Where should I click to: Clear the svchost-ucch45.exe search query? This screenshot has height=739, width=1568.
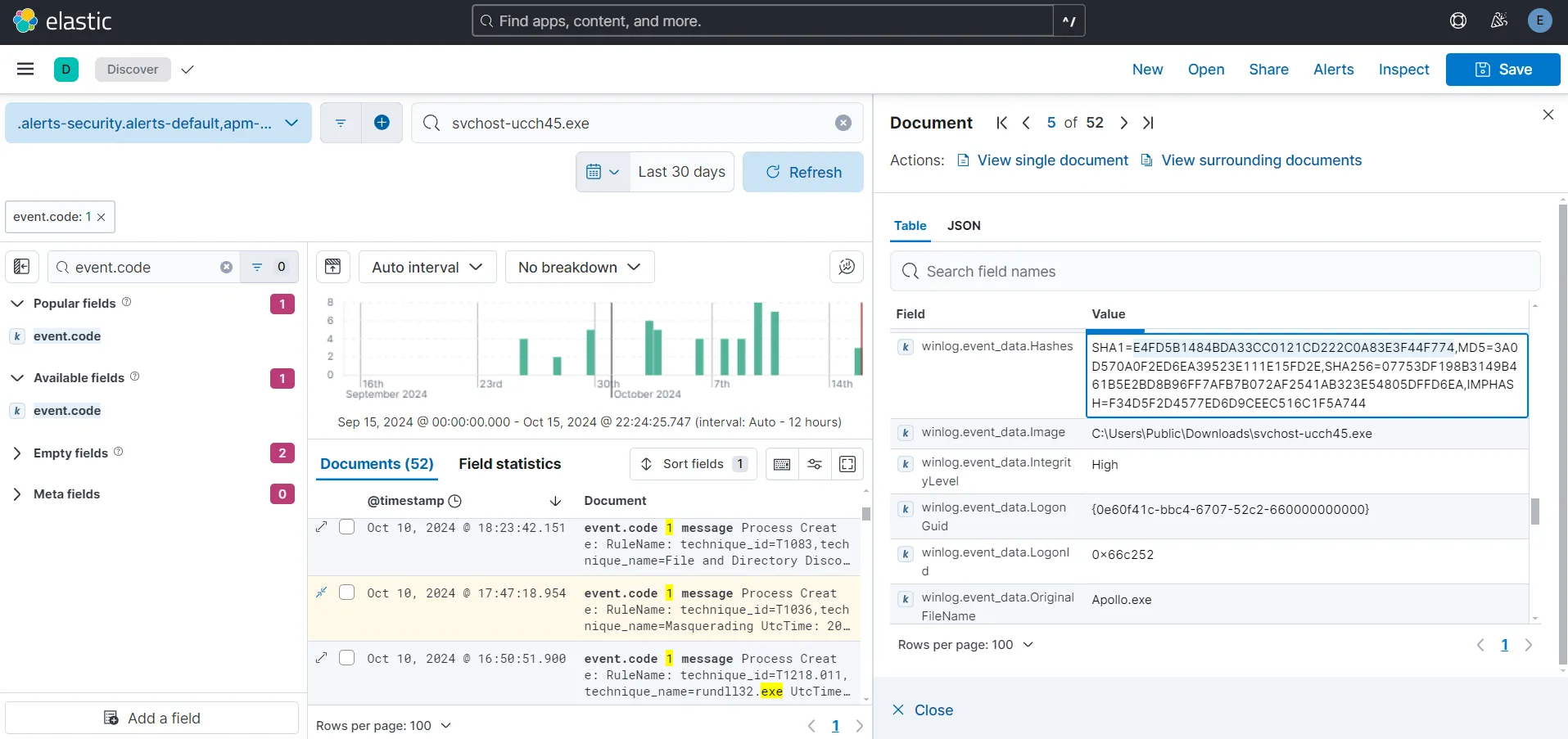[x=843, y=123]
